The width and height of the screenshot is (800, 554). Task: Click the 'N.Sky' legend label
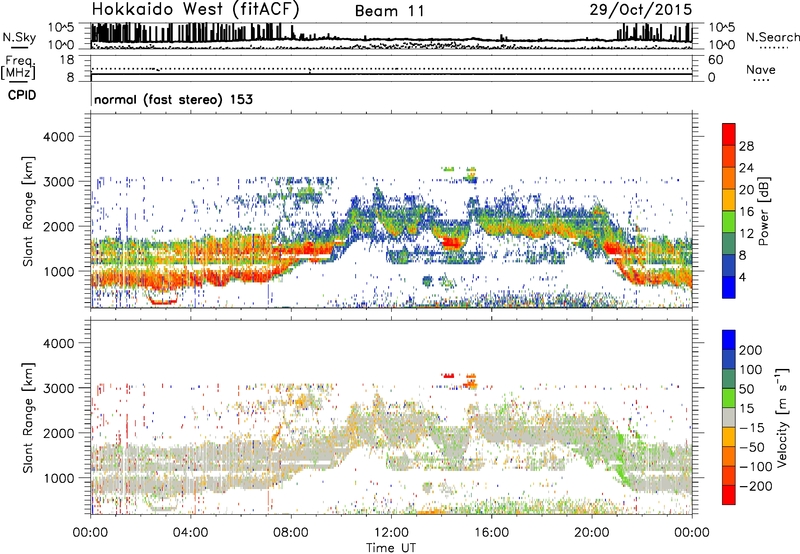[19, 37]
